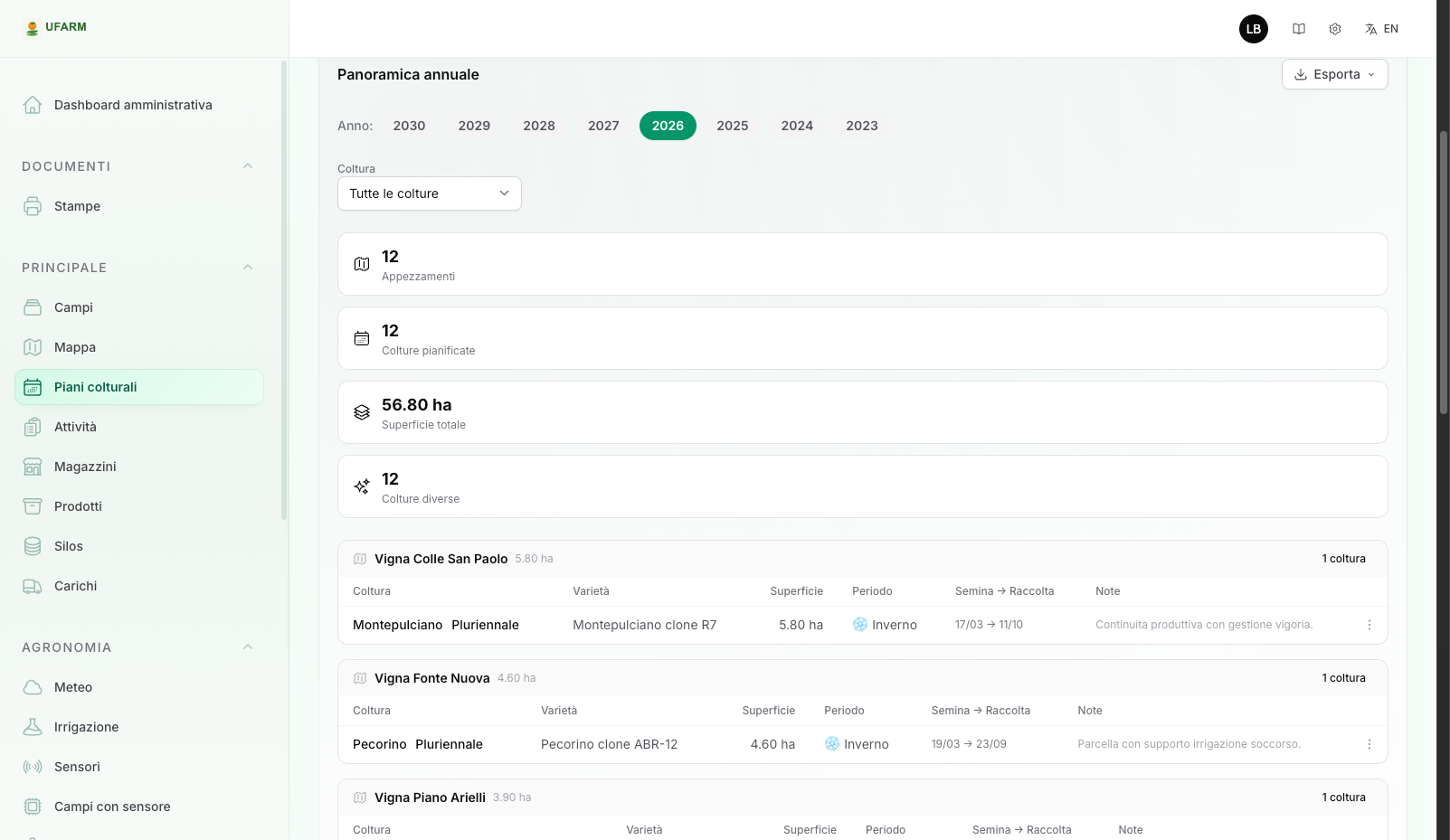Click the UFARM logo
This screenshot has width=1450, height=840.
coord(55,27)
